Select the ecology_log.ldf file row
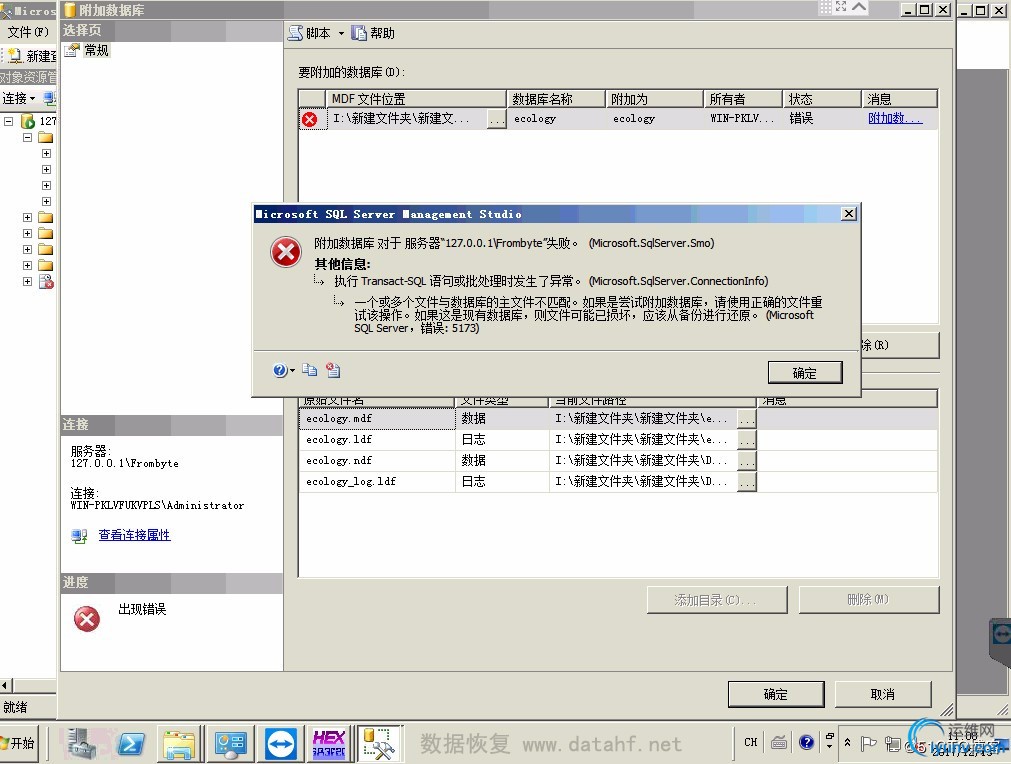This screenshot has width=1011, height=764. point(618,482)
